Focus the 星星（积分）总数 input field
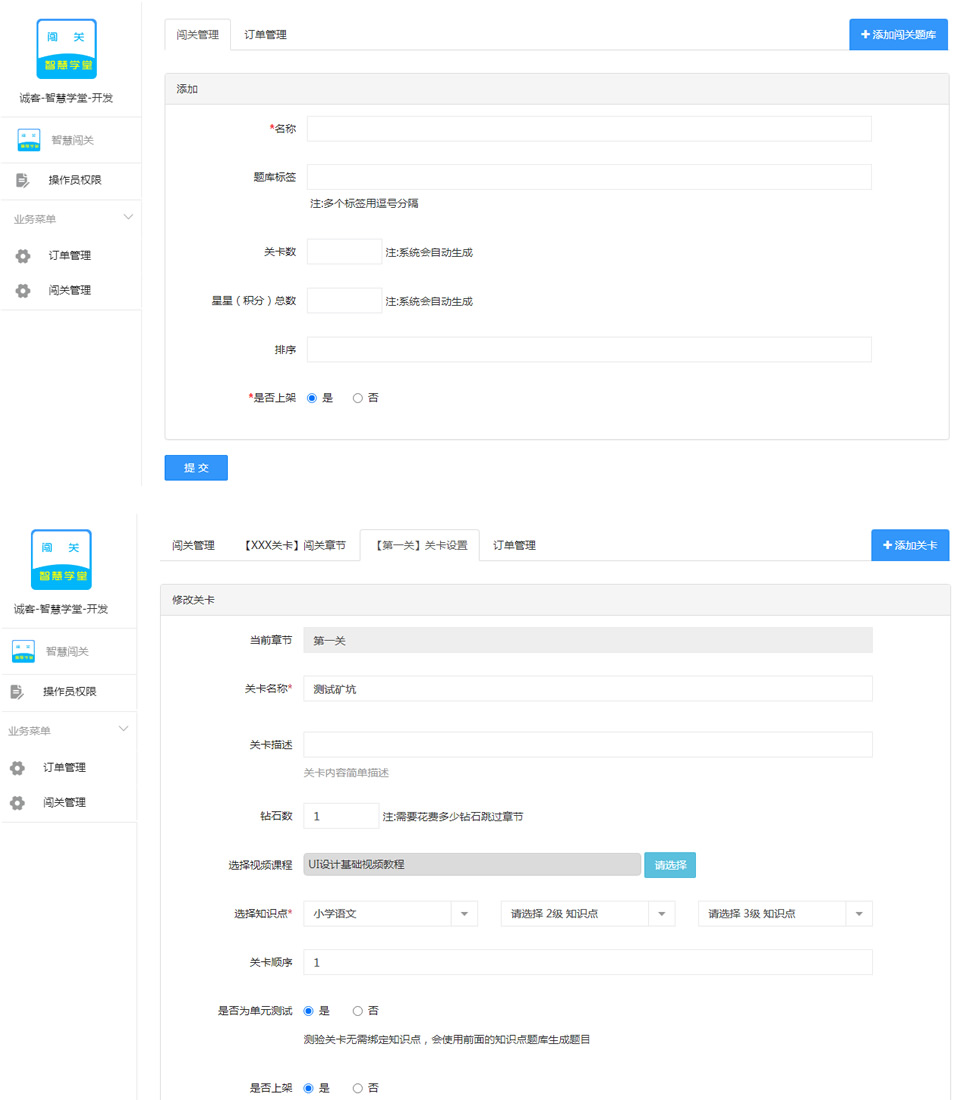 coord(345,300)
